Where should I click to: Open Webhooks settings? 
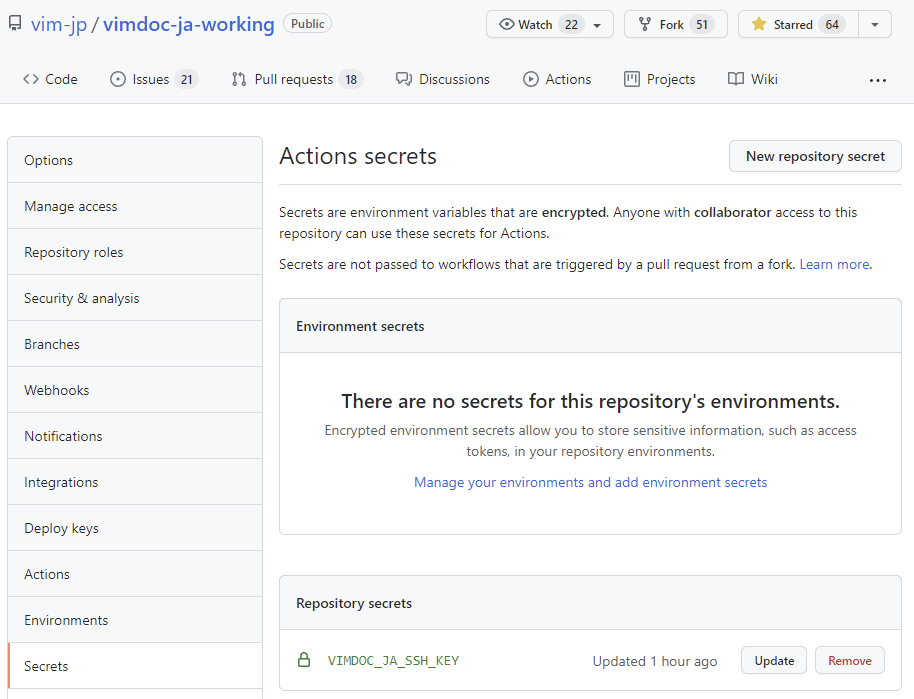tap(135, 390)
